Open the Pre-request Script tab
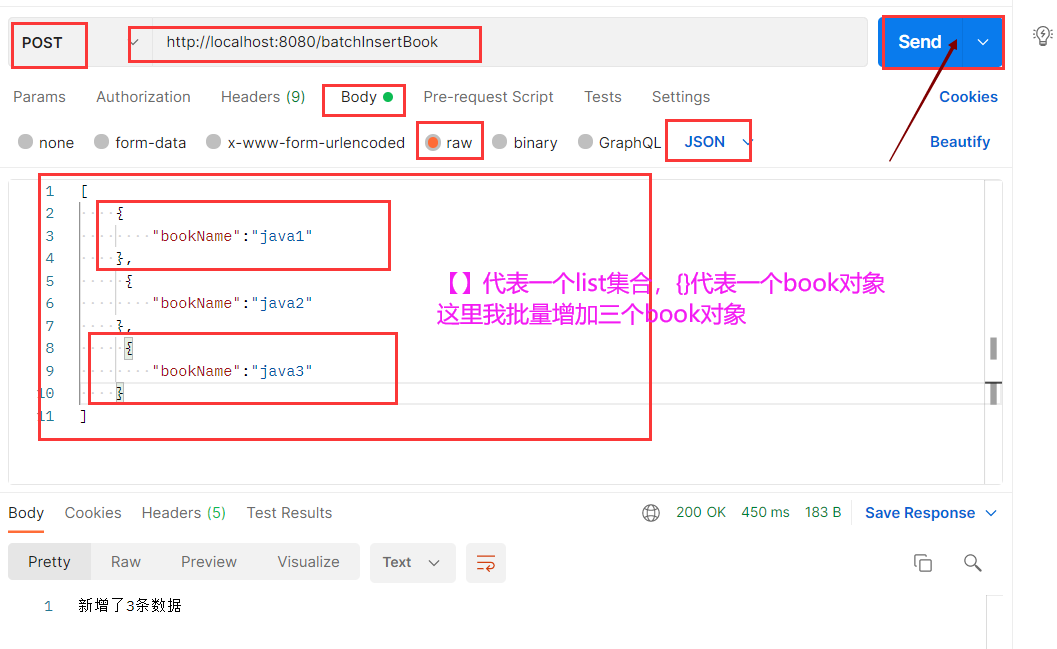This screenshot has width=1057, height=649. pyautogui.click(x=489, y=97)
